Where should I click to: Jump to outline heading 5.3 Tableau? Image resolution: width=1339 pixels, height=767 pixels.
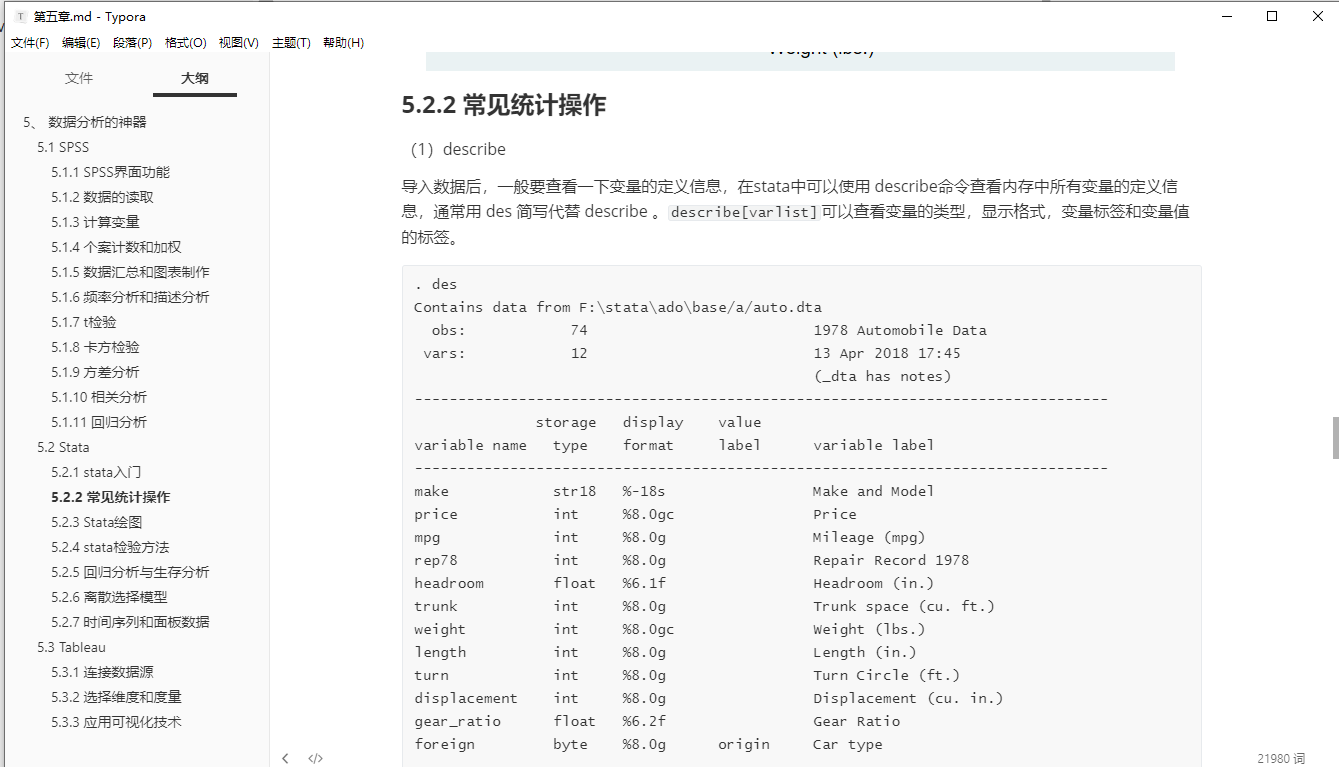click(71, 647)
